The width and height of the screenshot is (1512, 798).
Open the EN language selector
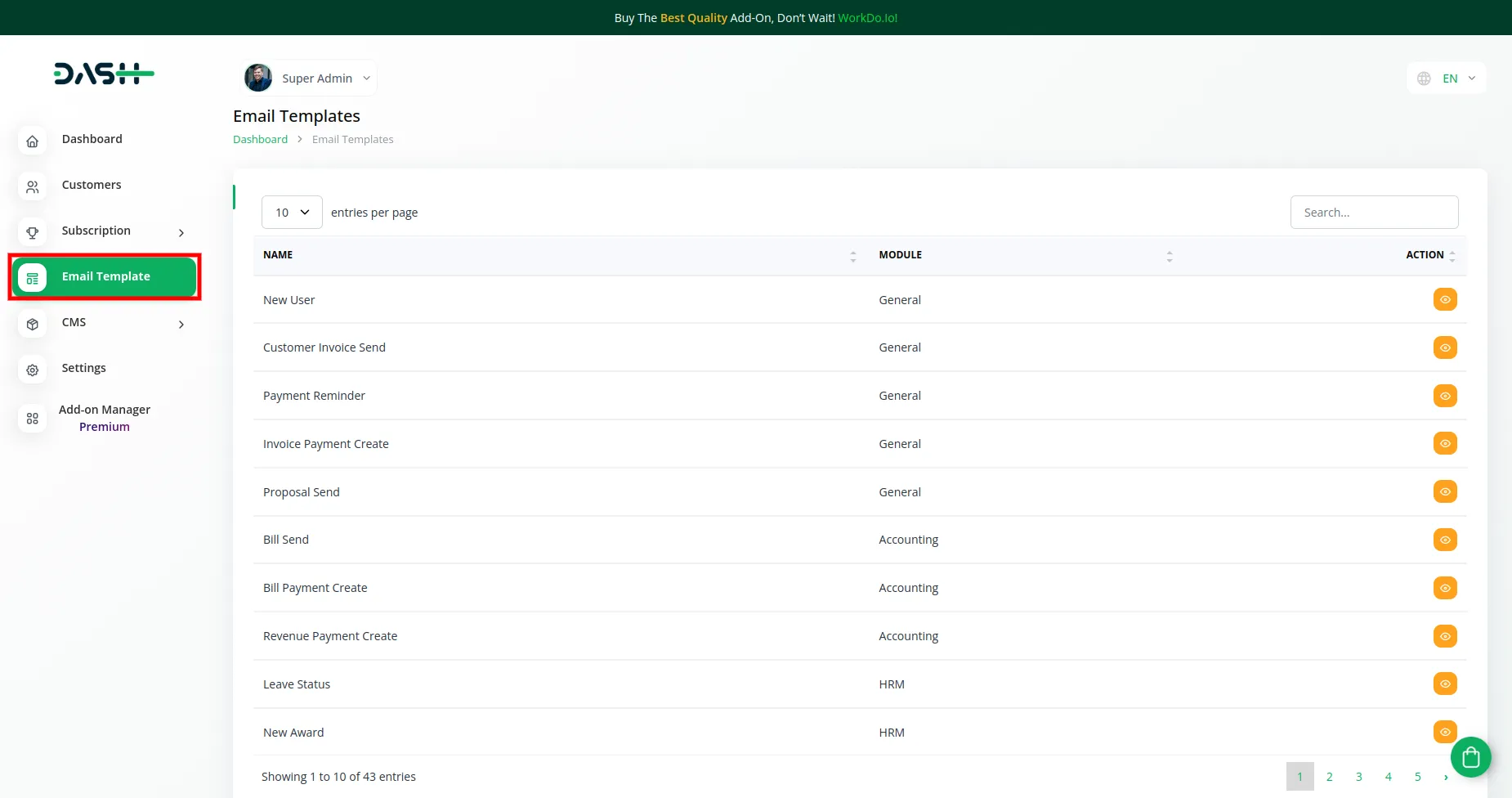(x=1447, y=78)
